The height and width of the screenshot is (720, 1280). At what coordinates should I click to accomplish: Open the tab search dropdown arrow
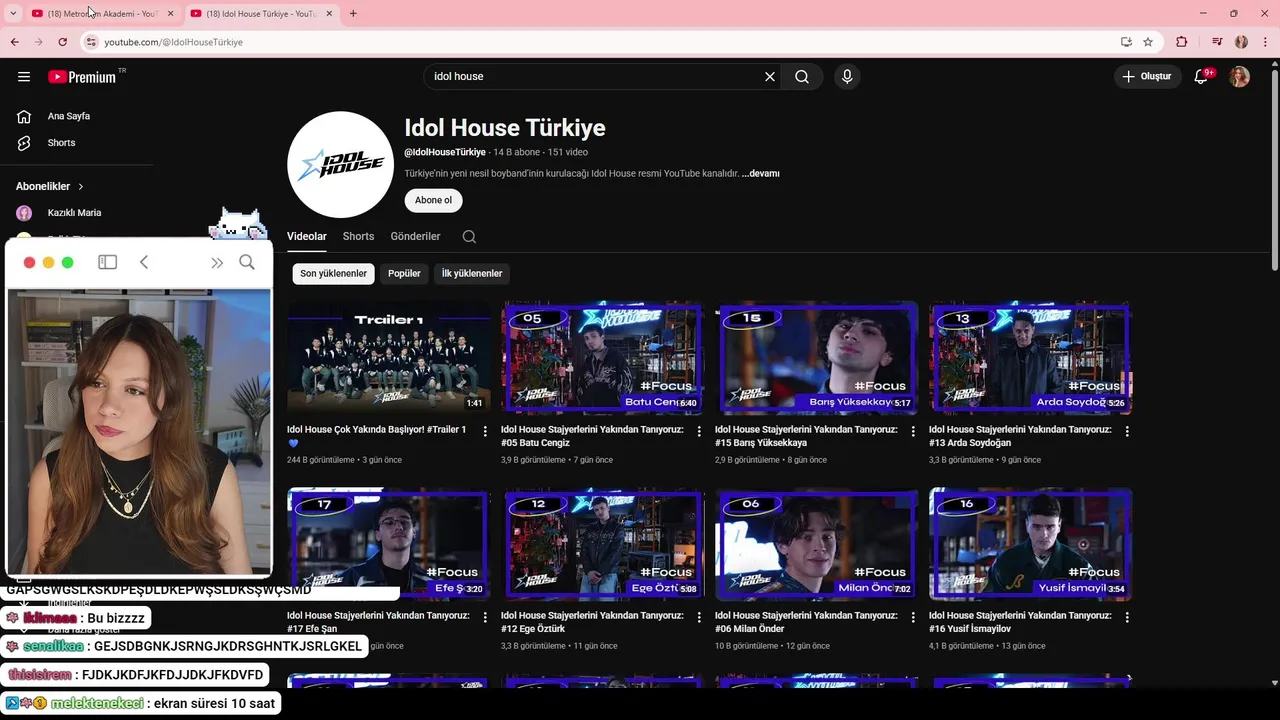(13, 14)
